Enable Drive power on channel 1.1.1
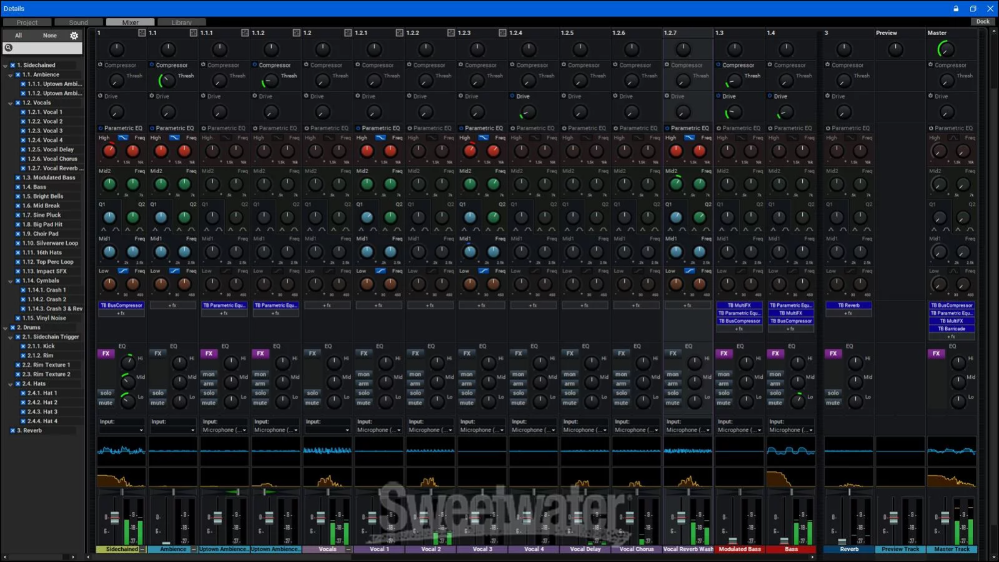 [x=203, y=96]
